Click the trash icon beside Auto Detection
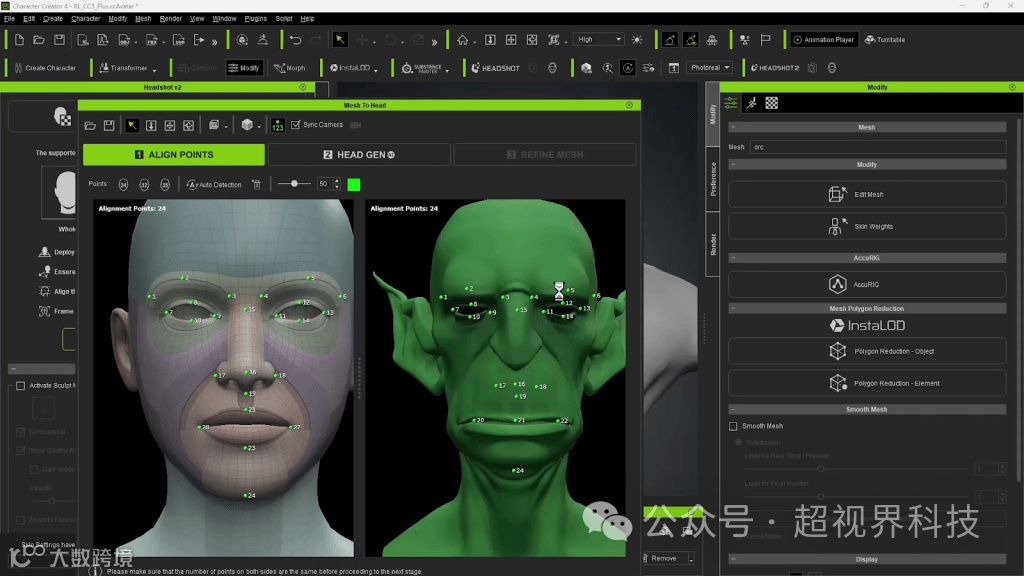The height and width of the screenshot is (576, 1024). (256, 185)
